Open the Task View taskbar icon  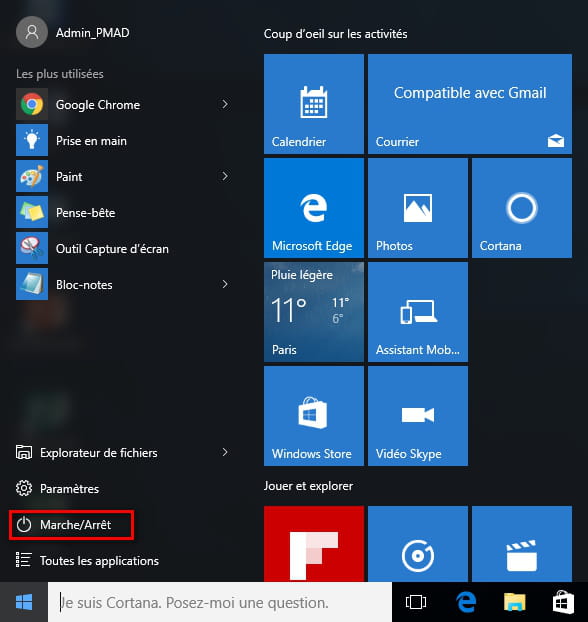pos(416,602)
